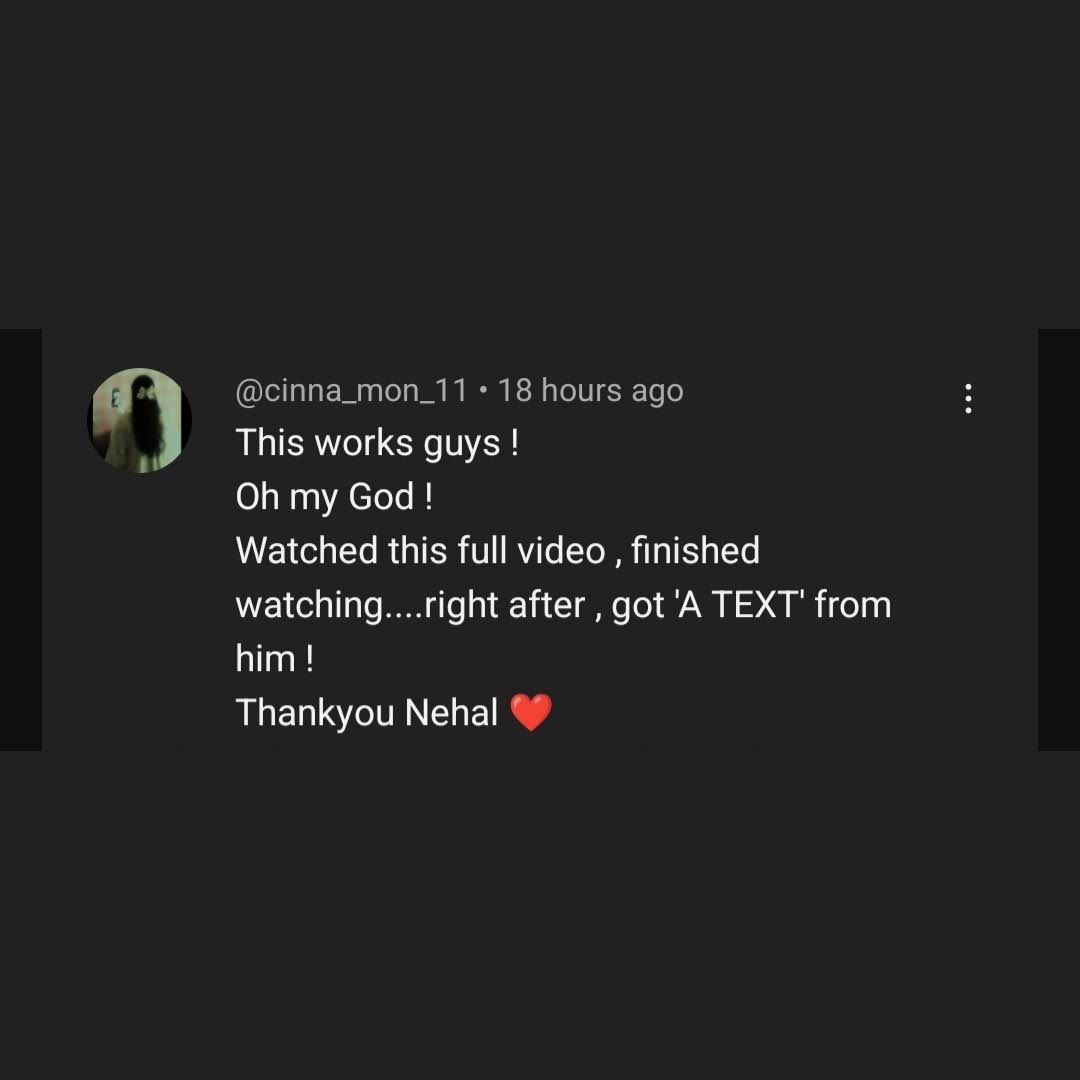Open the cinna_mon_11 profile picture
1080x1080 pixels.
pyautogui.click(x=139, y=420)
